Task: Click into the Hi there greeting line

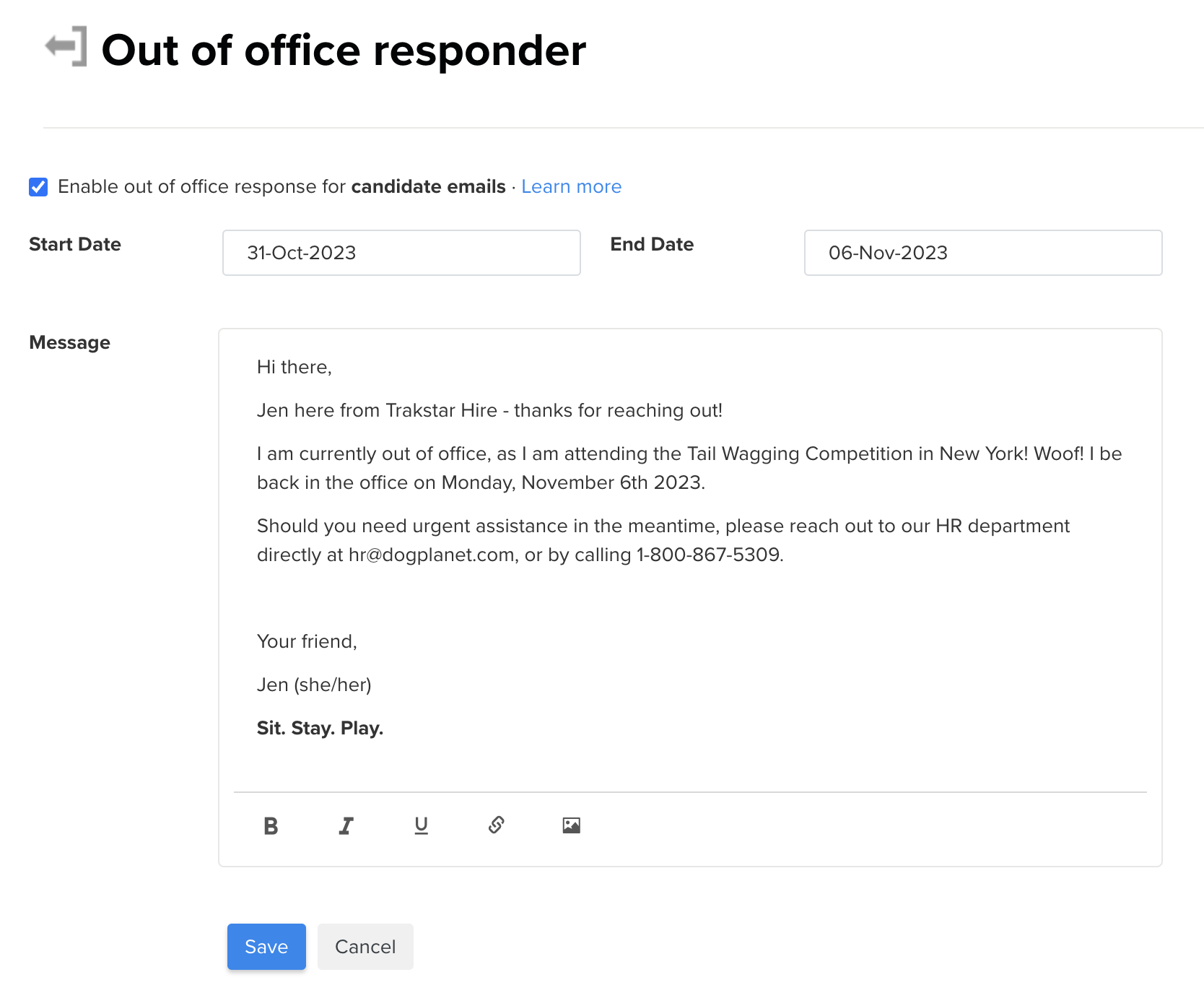Action: click(295, 367)
